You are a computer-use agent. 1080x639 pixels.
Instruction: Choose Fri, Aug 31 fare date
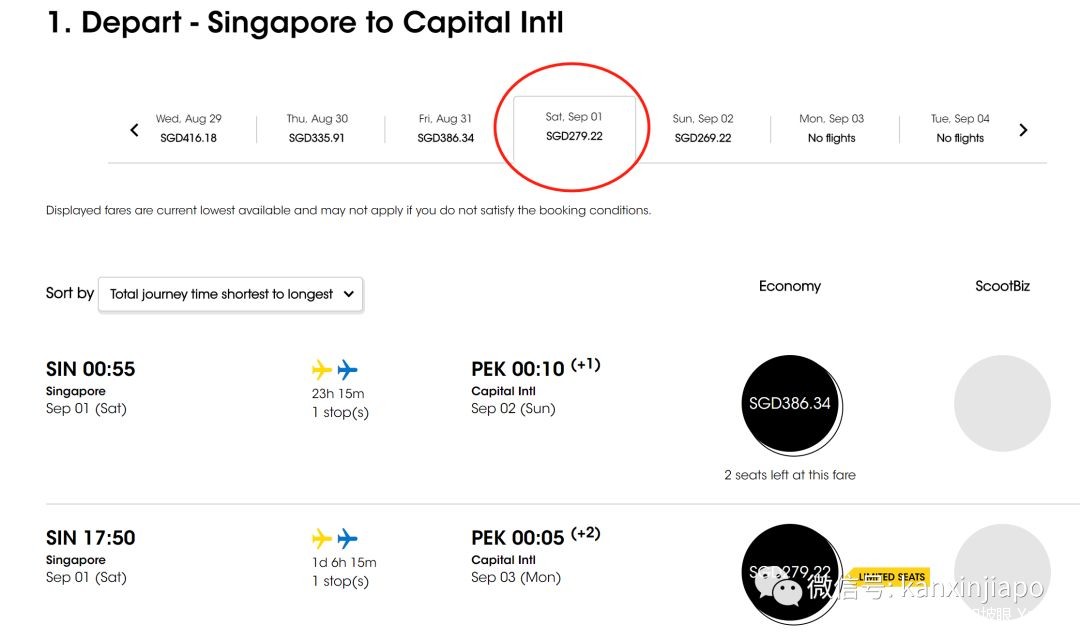point(445,128)
